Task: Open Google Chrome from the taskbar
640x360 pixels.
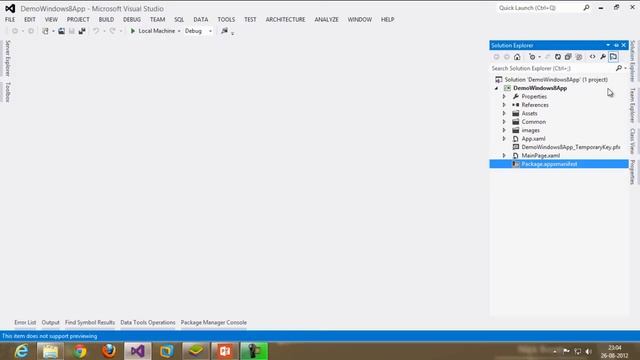Action: tap(80, 351)
